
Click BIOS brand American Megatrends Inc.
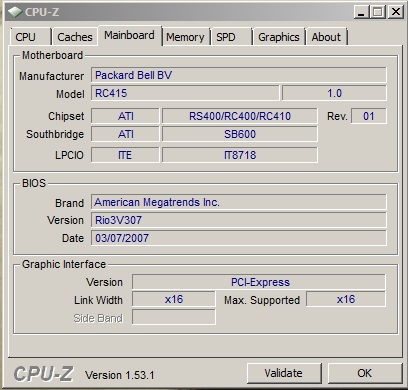(239, 202)
